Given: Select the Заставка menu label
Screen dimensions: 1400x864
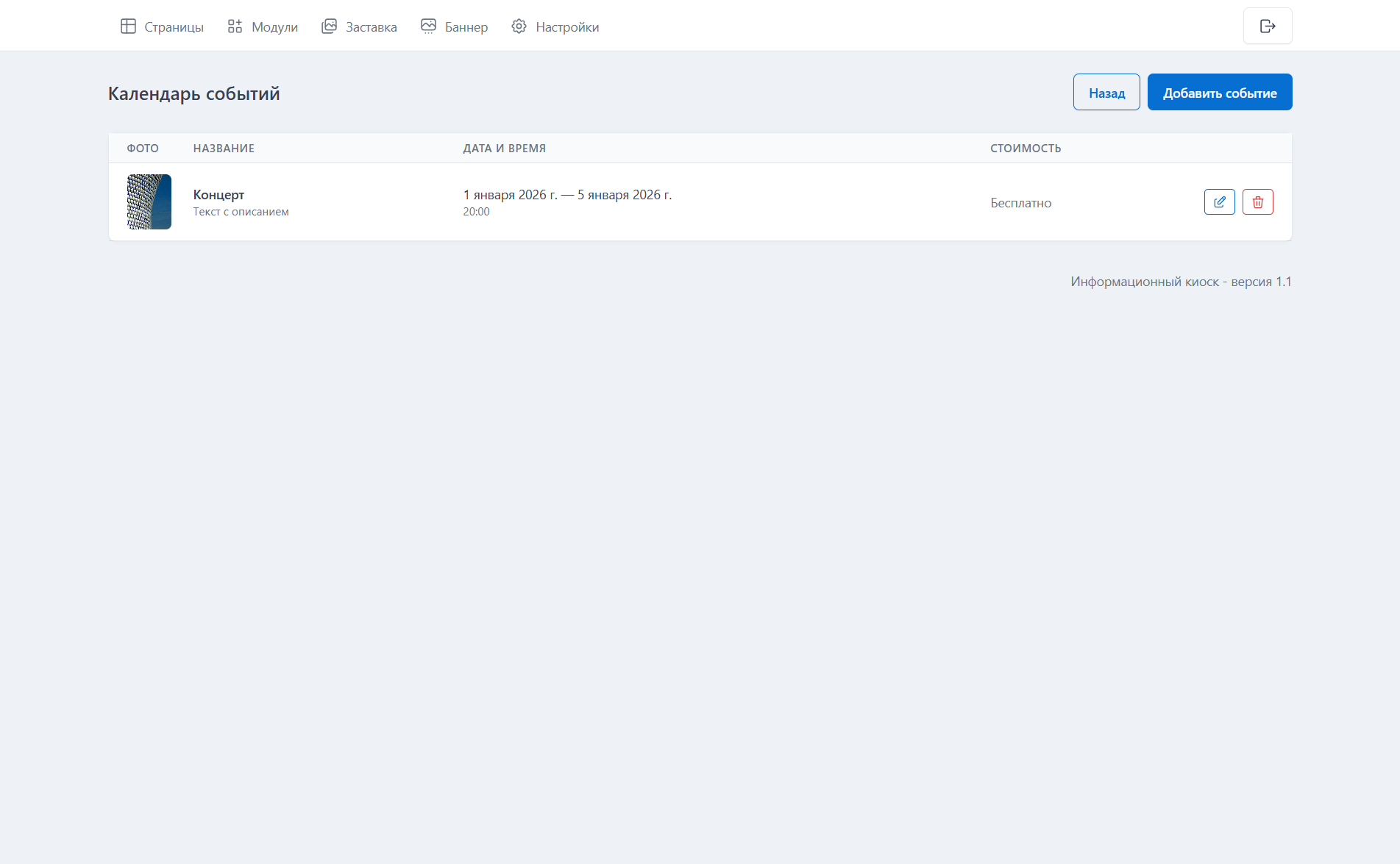Looking at the screenshot, I should 371,27.
